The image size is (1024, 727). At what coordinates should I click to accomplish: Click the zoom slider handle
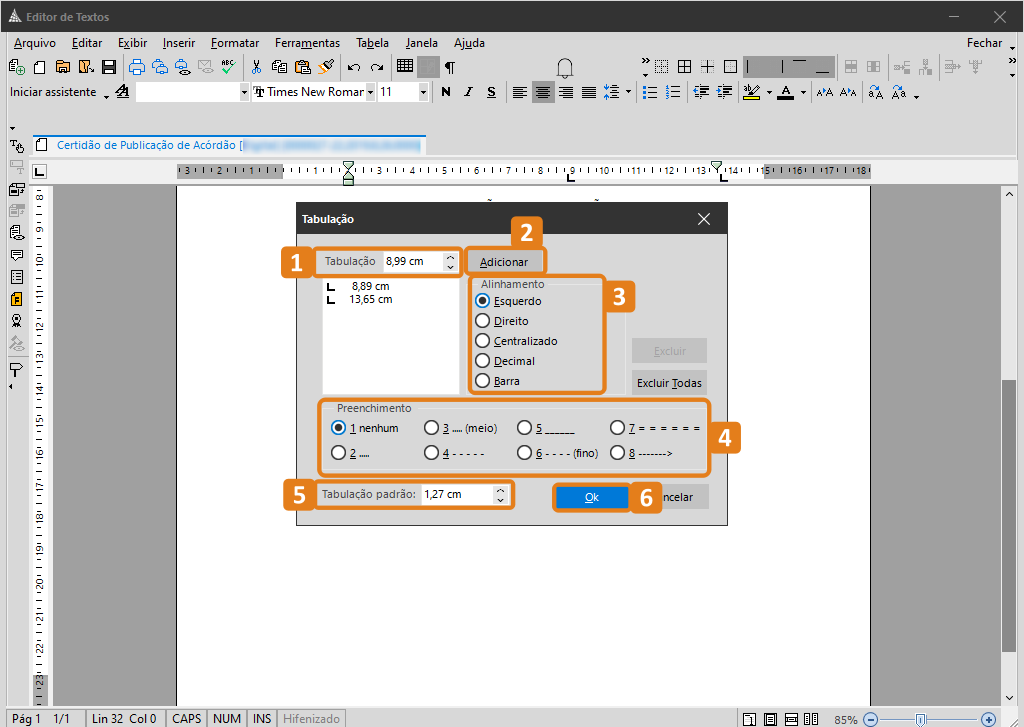tap(920, 719)
